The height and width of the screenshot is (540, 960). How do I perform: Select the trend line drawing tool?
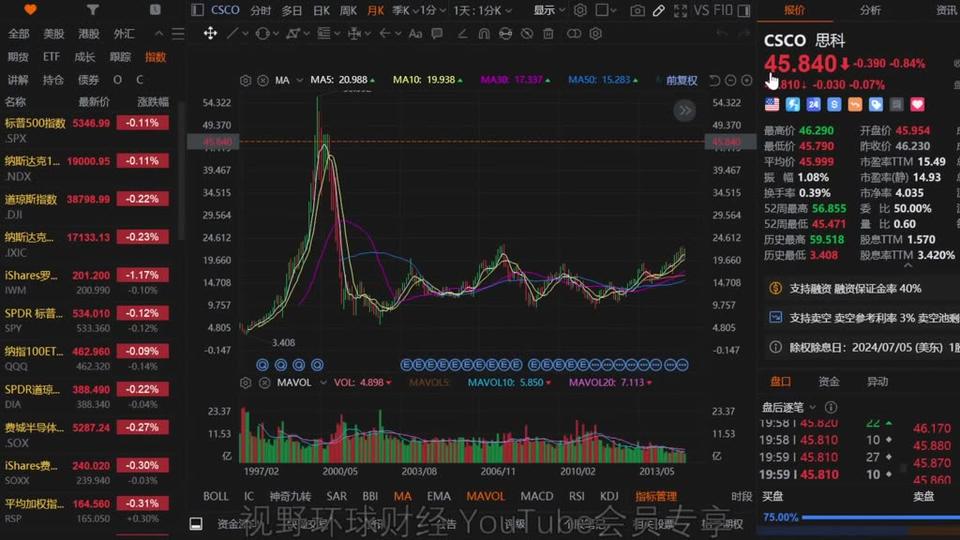click(x=232, y=34)
